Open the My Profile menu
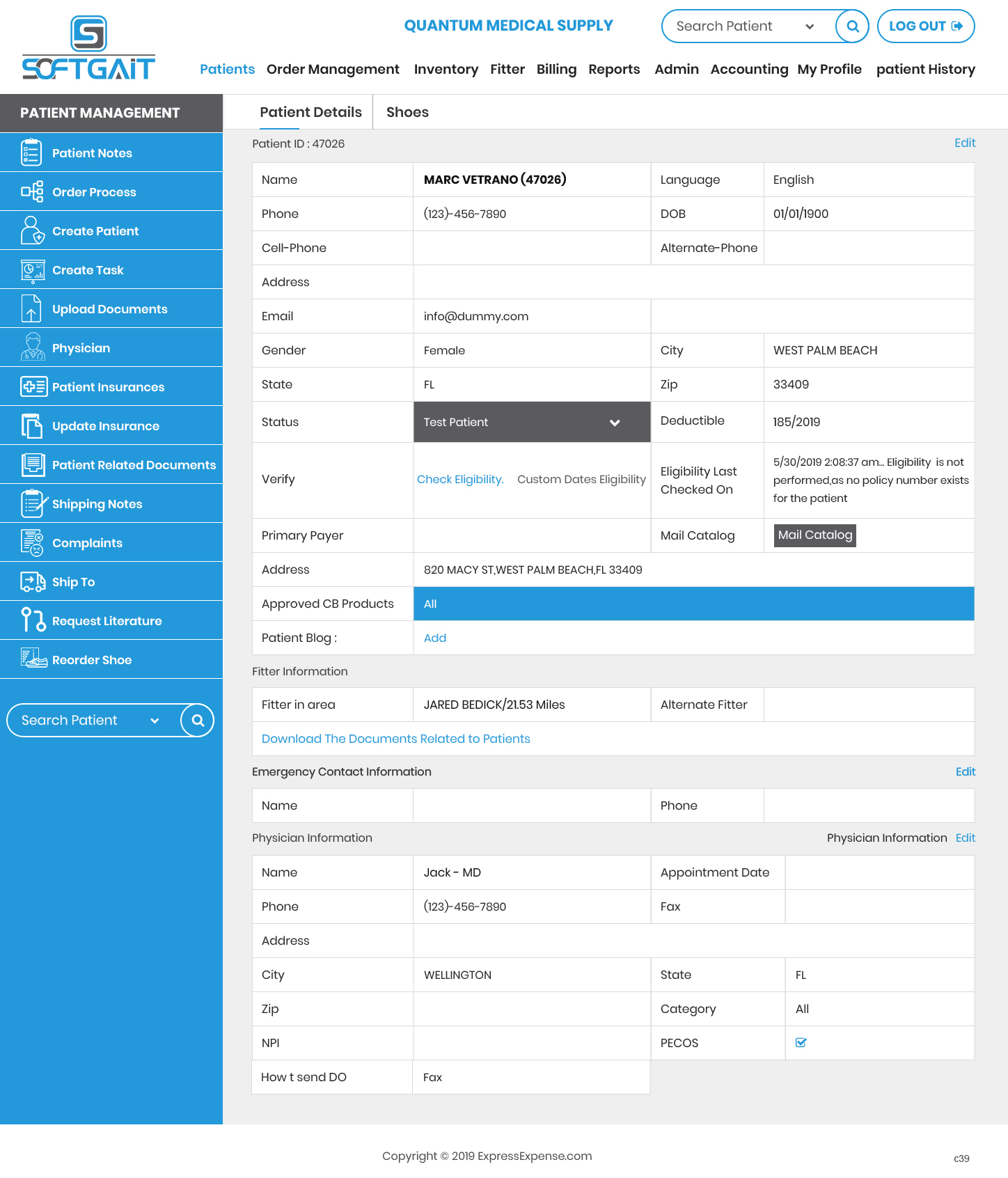 [829, 69]
